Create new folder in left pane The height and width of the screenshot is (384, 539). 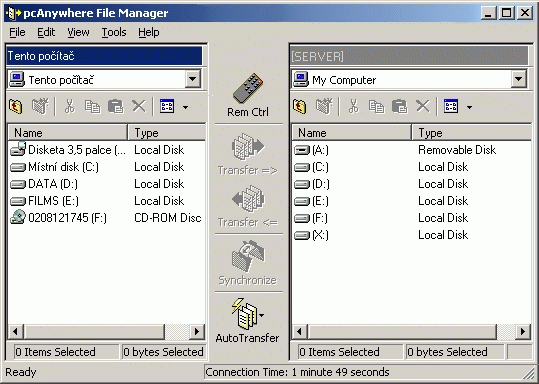[x=40, y=106]
